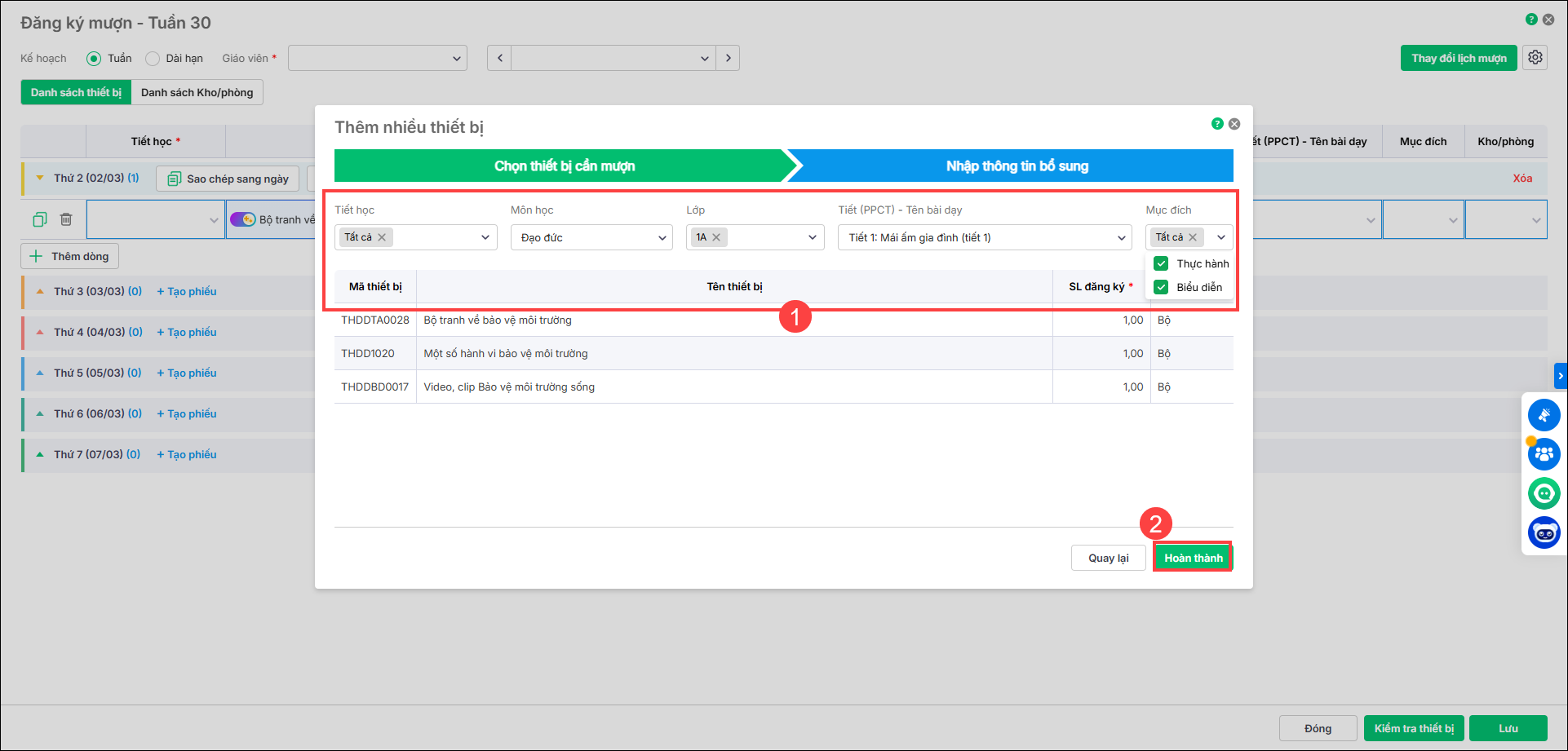Screen dimensions: 1568x751
Task: Open the dialog help question icon
Action: [1217, 124]
